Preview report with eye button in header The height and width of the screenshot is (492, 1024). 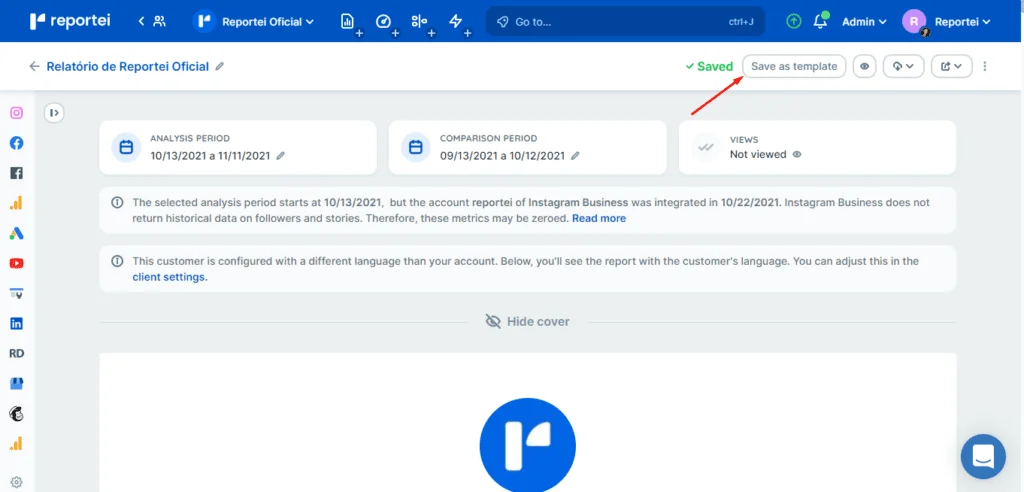[x=865, y=66]
